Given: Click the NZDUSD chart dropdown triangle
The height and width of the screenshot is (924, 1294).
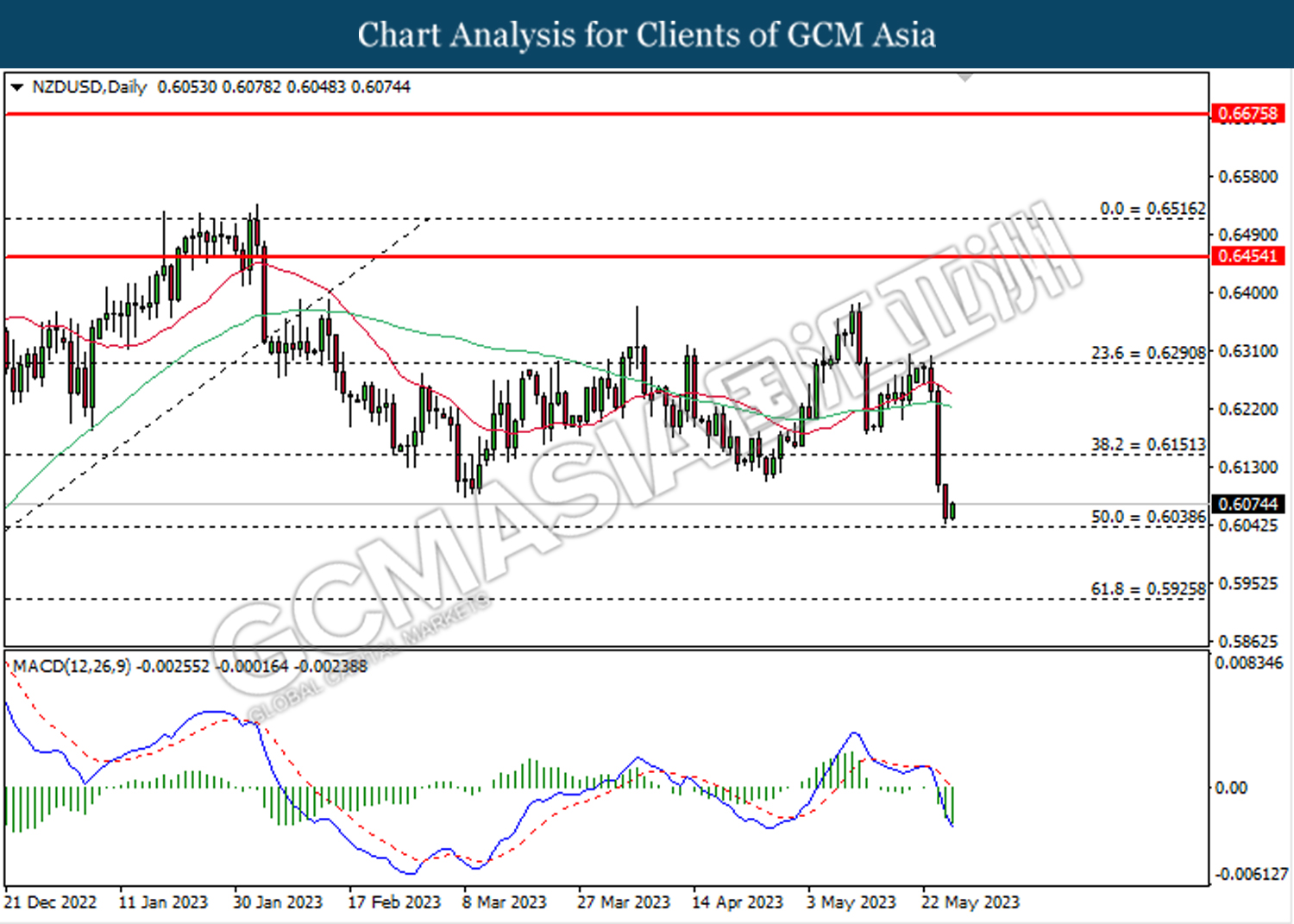Looking at the screenshot, I should pyautogui.click(x=16, y=87).
